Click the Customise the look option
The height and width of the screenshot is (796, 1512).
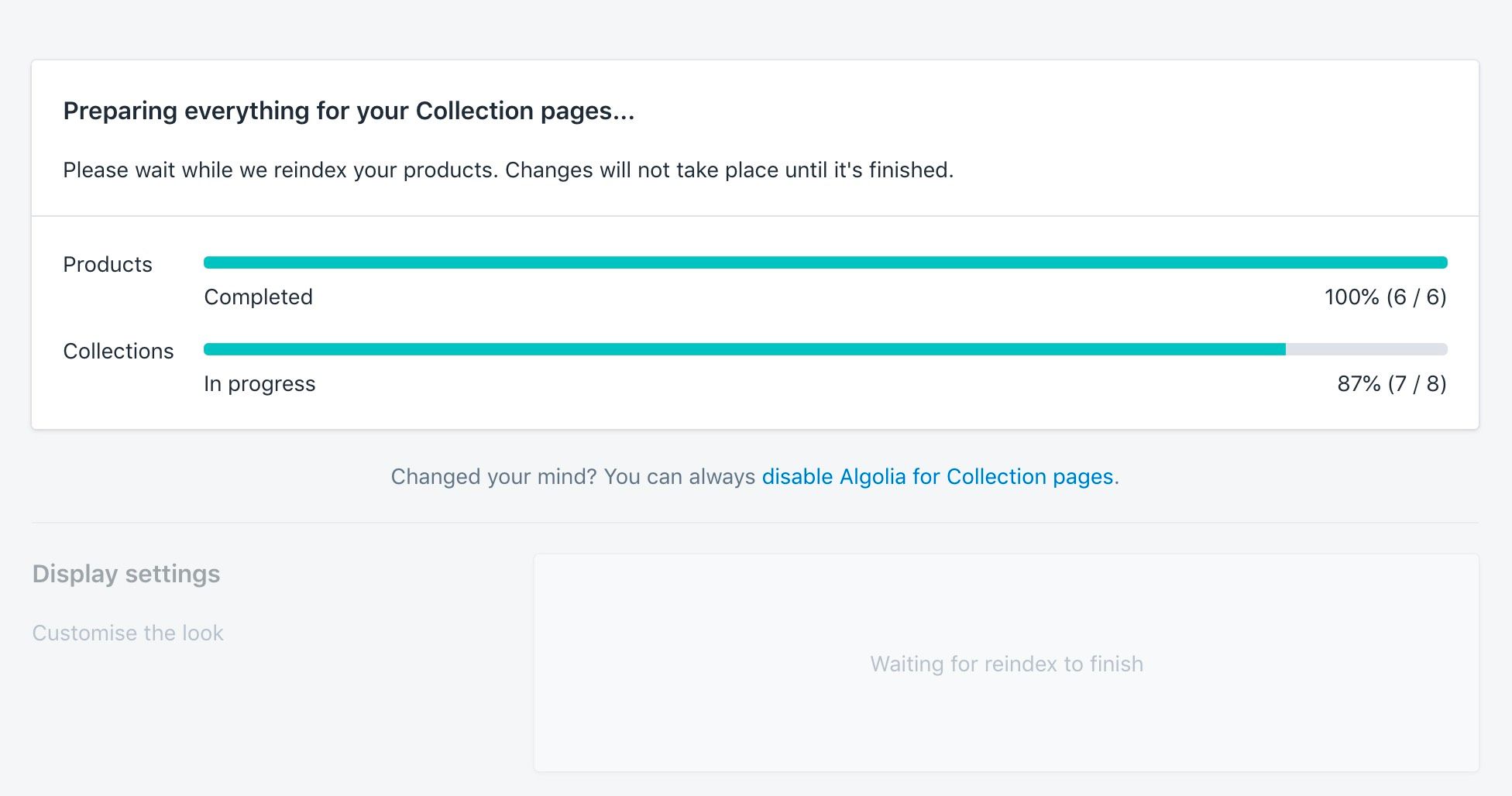pyautogui.click(x=127, y=633)
